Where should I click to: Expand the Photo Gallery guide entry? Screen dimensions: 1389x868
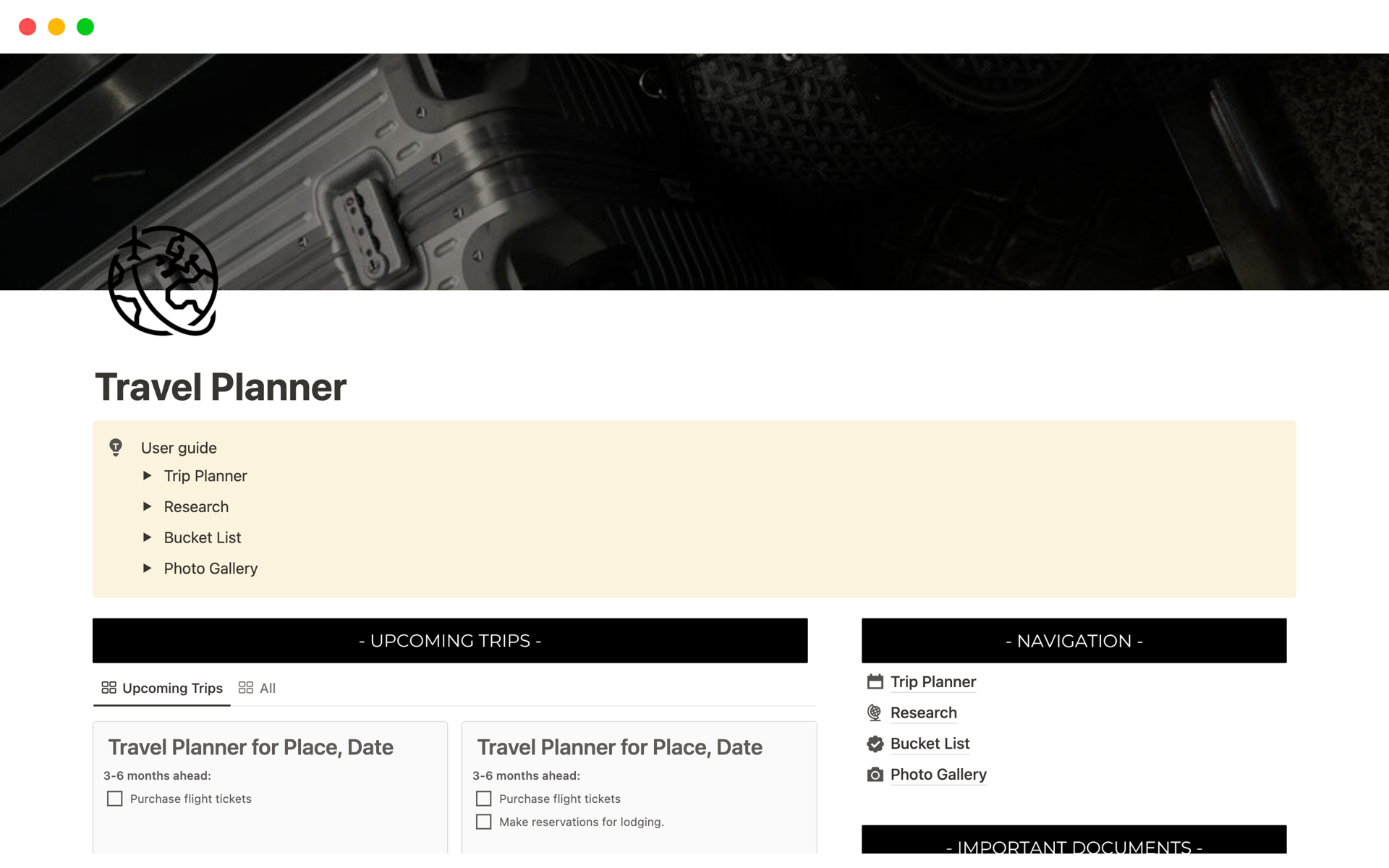(x=149, y=569)
